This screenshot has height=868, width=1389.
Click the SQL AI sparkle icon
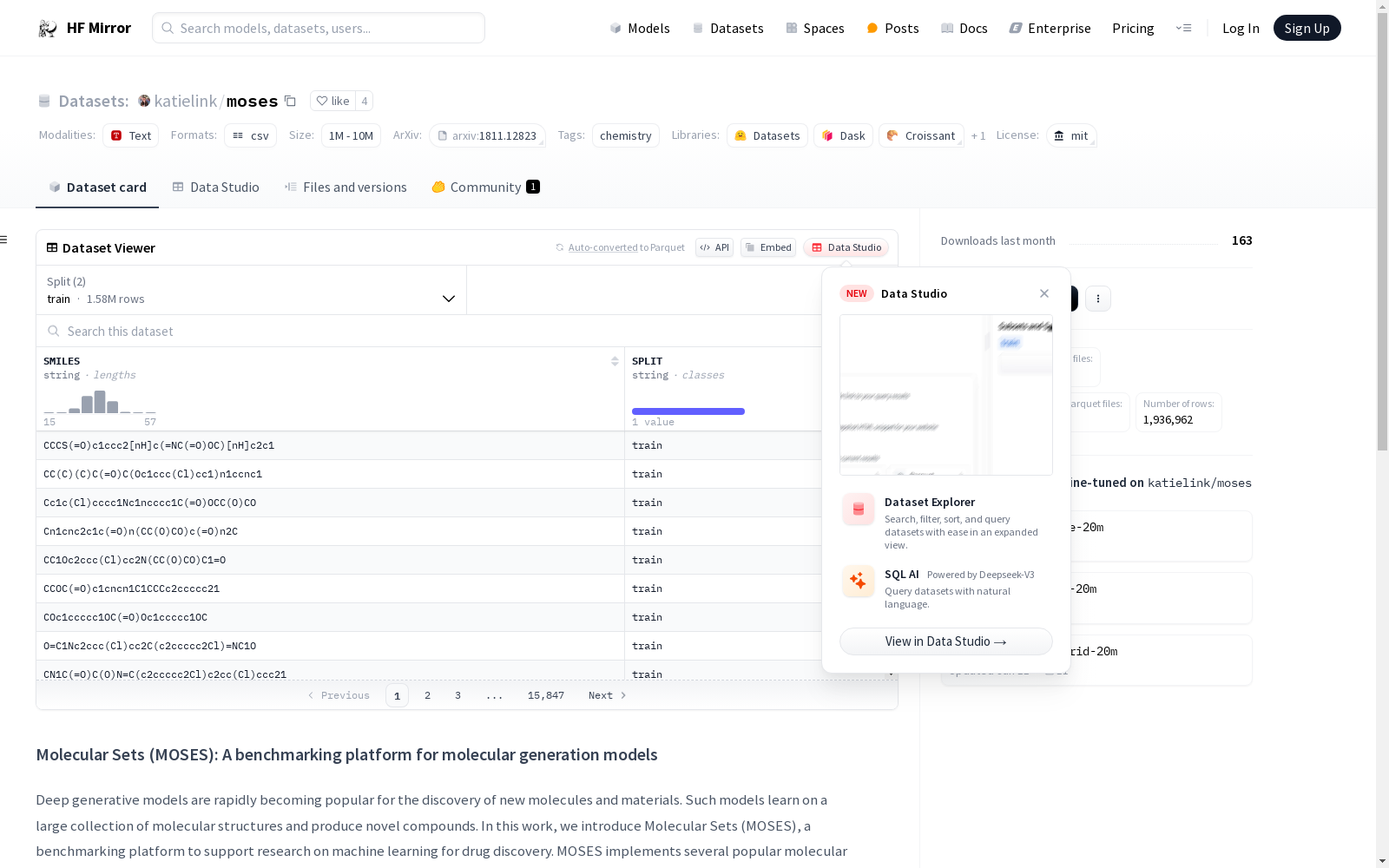(859, 581)
